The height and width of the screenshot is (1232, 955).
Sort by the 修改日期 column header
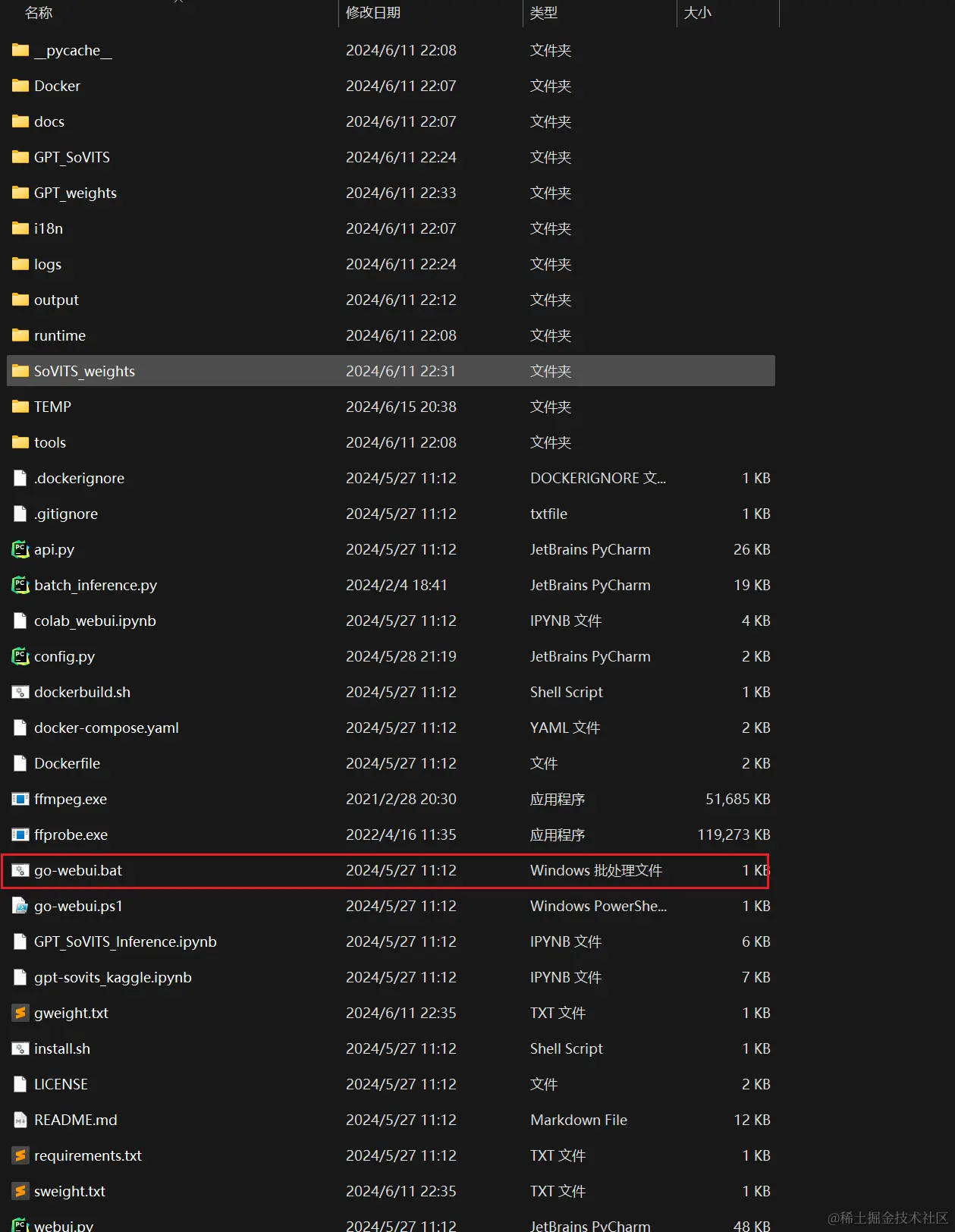pyautogui.click(x=373, y=13)
